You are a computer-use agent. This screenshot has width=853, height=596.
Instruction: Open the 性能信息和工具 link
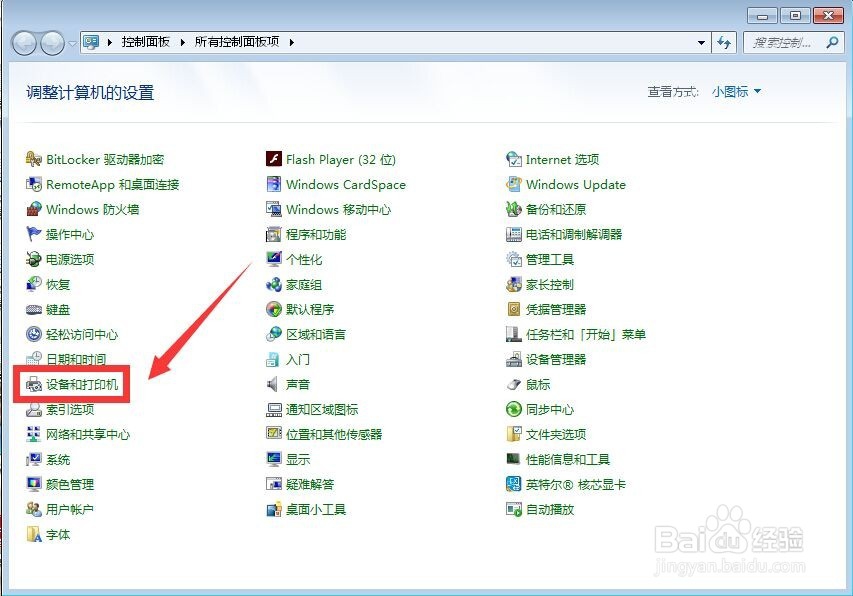pos(568,460)
